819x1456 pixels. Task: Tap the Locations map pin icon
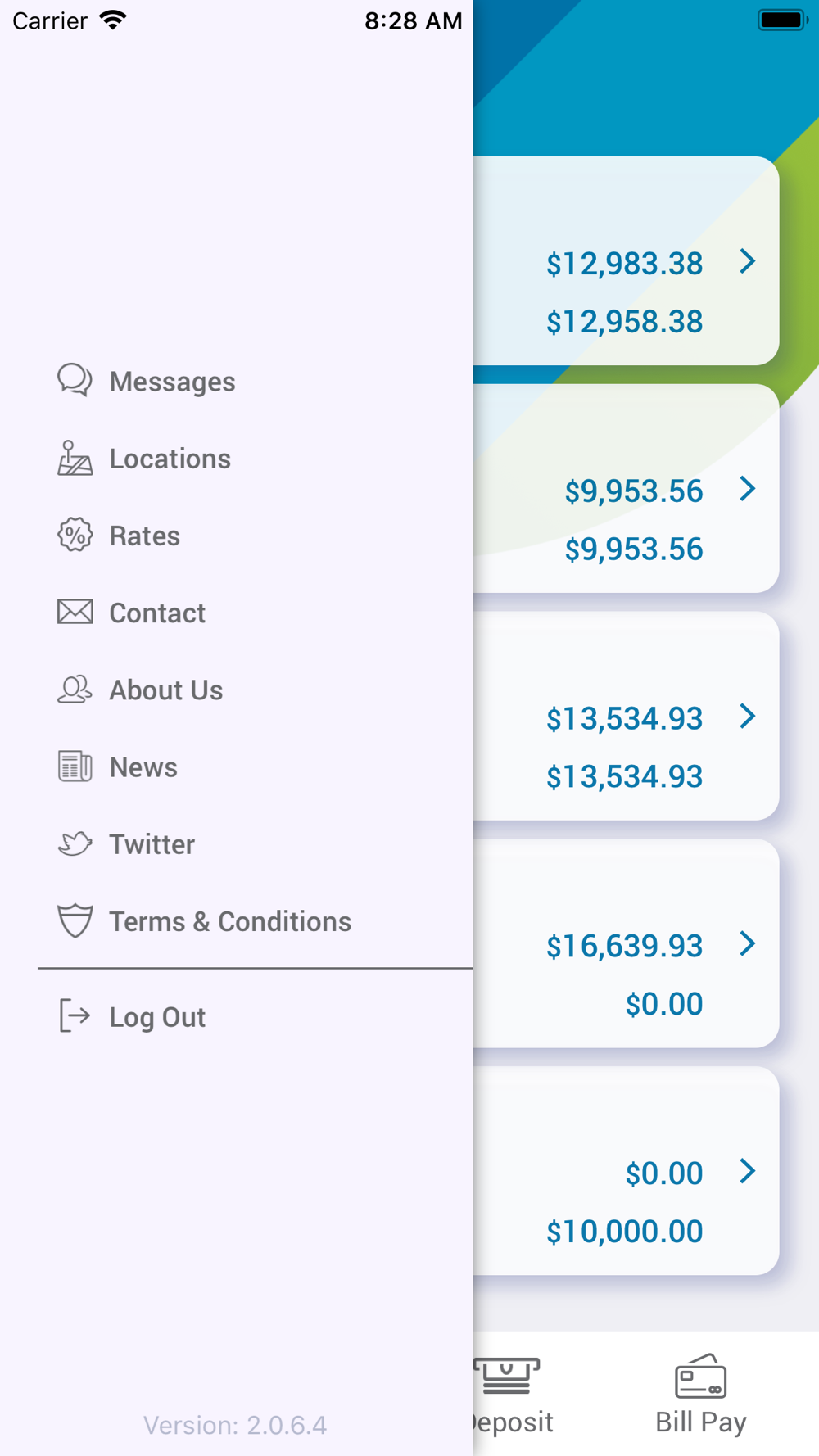(75, 458)
